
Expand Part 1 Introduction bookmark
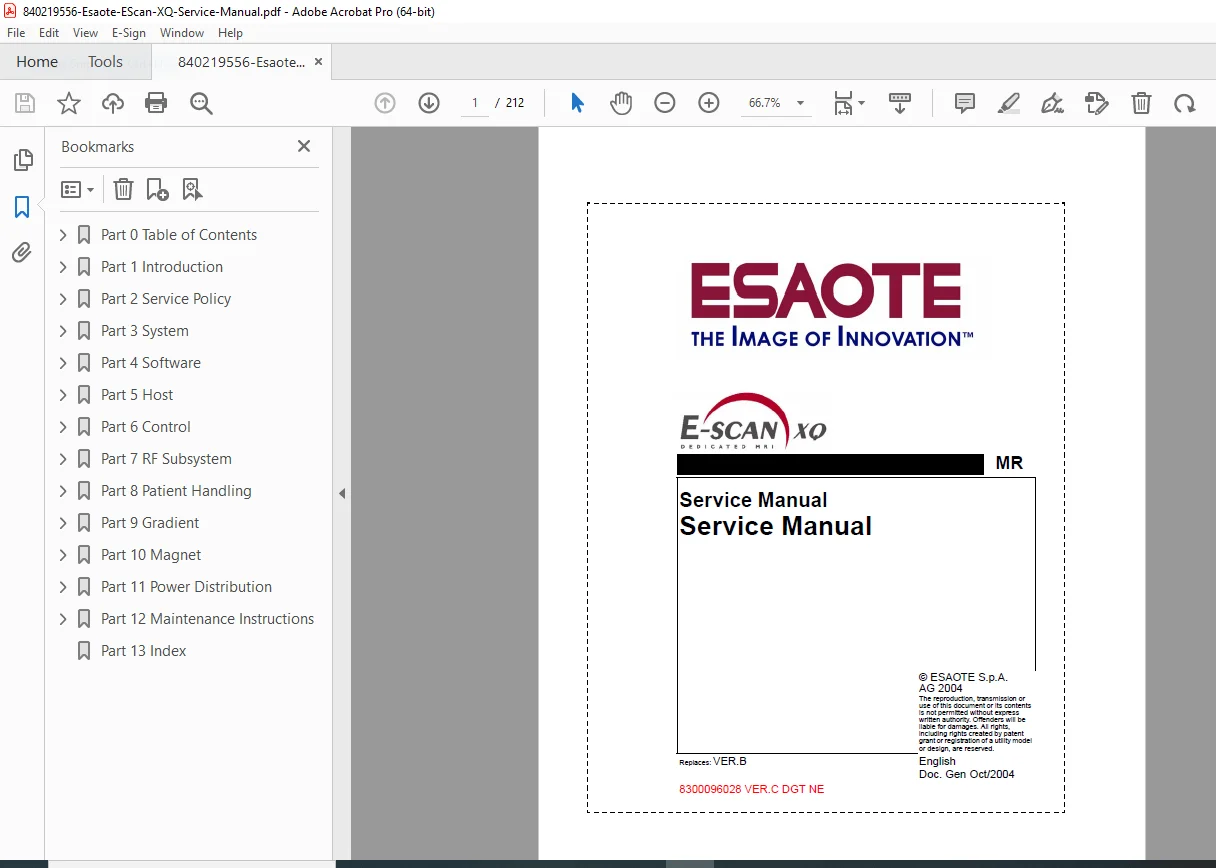[63, 267]
